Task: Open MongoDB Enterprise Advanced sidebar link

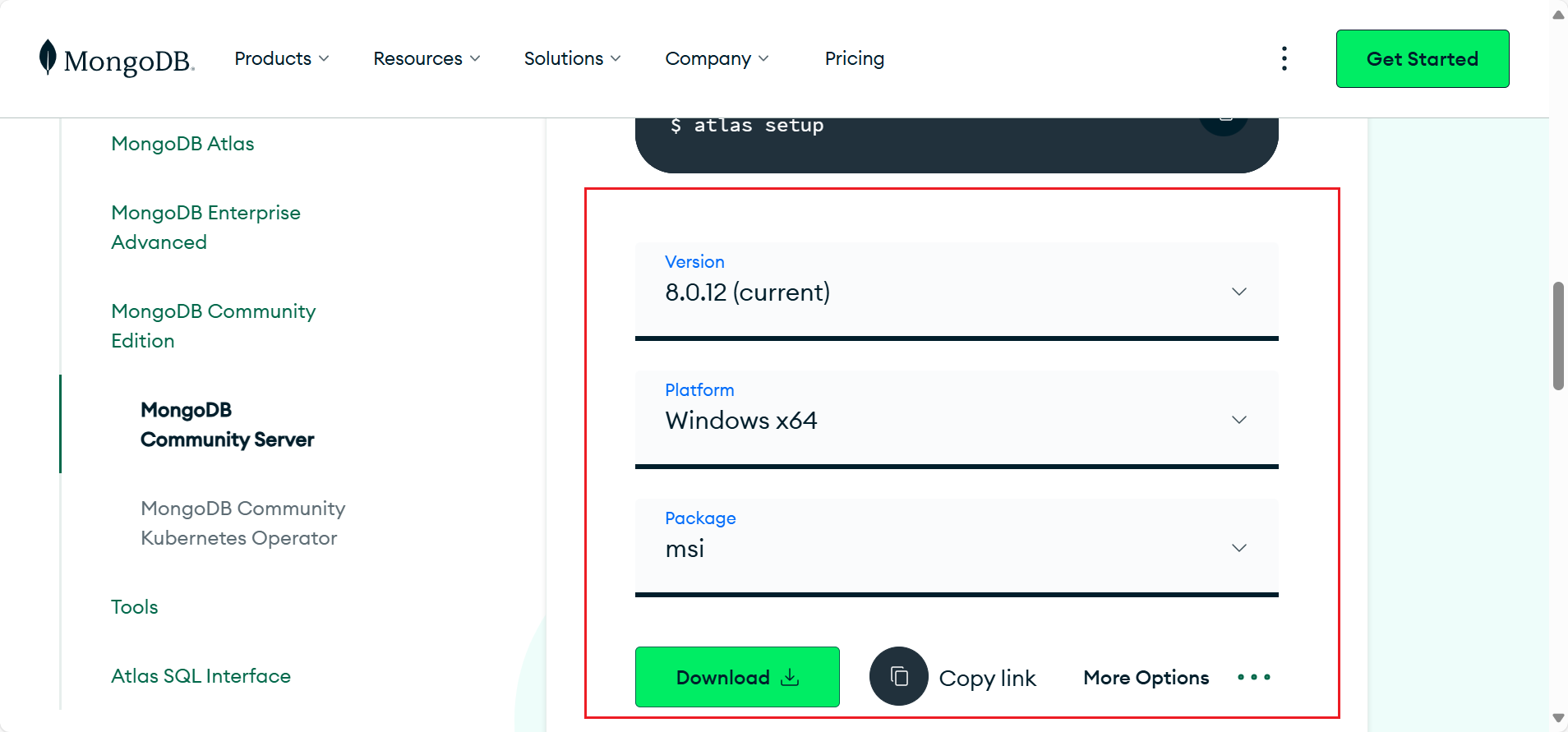Action: coord(205,228)
